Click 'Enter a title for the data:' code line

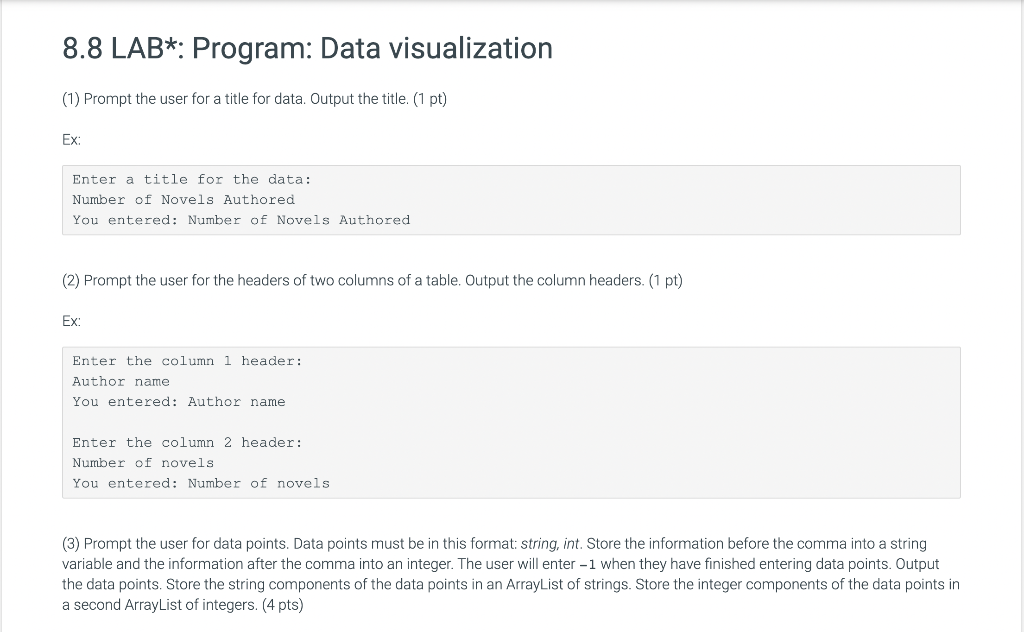(x=192, y=180)
